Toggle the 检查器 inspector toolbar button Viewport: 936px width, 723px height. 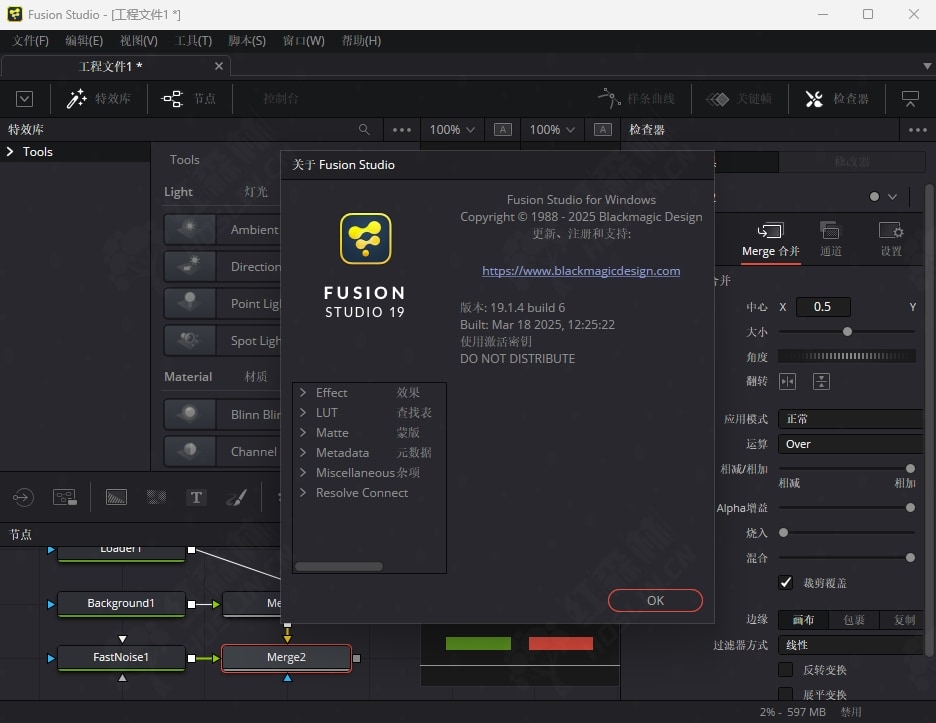[x=836, y=99]
